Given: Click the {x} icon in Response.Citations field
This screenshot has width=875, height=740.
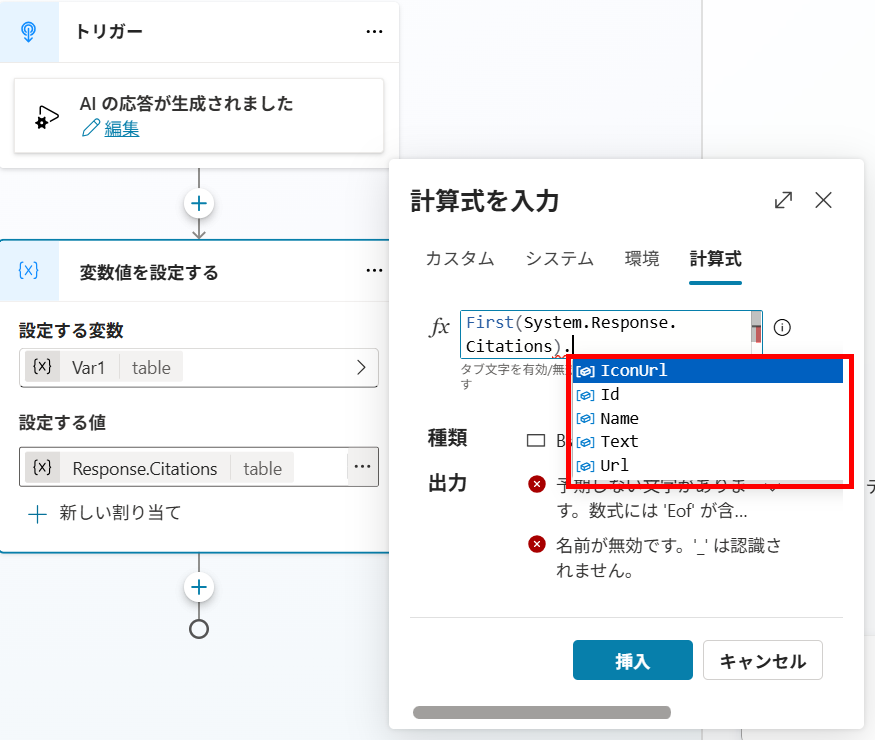Looking at the screenshot, I should (x=42, y=467).
